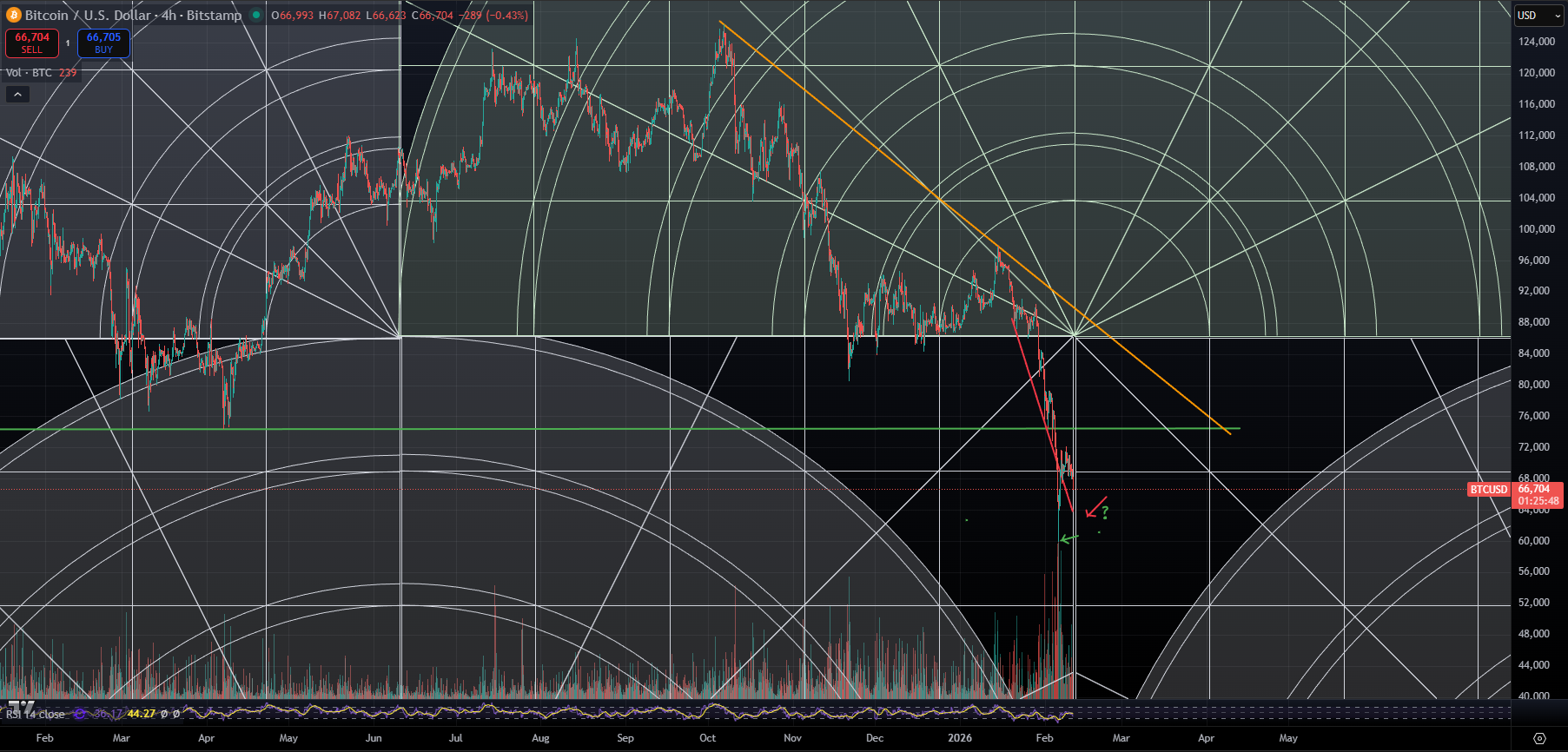This screenshot has width=1568, height=752.
Task: Click the "Oct" label on time axis
Action: coord(708,738)
